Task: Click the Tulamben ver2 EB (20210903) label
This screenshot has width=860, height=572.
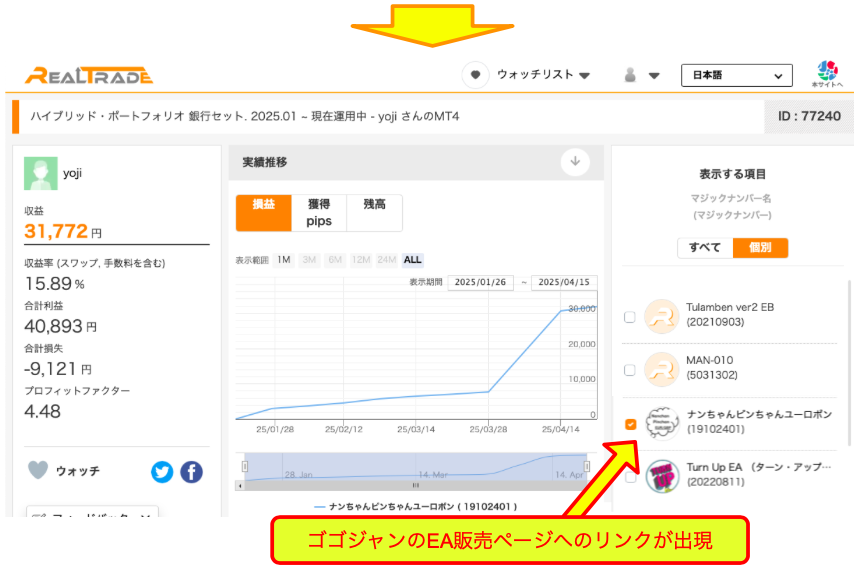Action: tap(730, 315)
